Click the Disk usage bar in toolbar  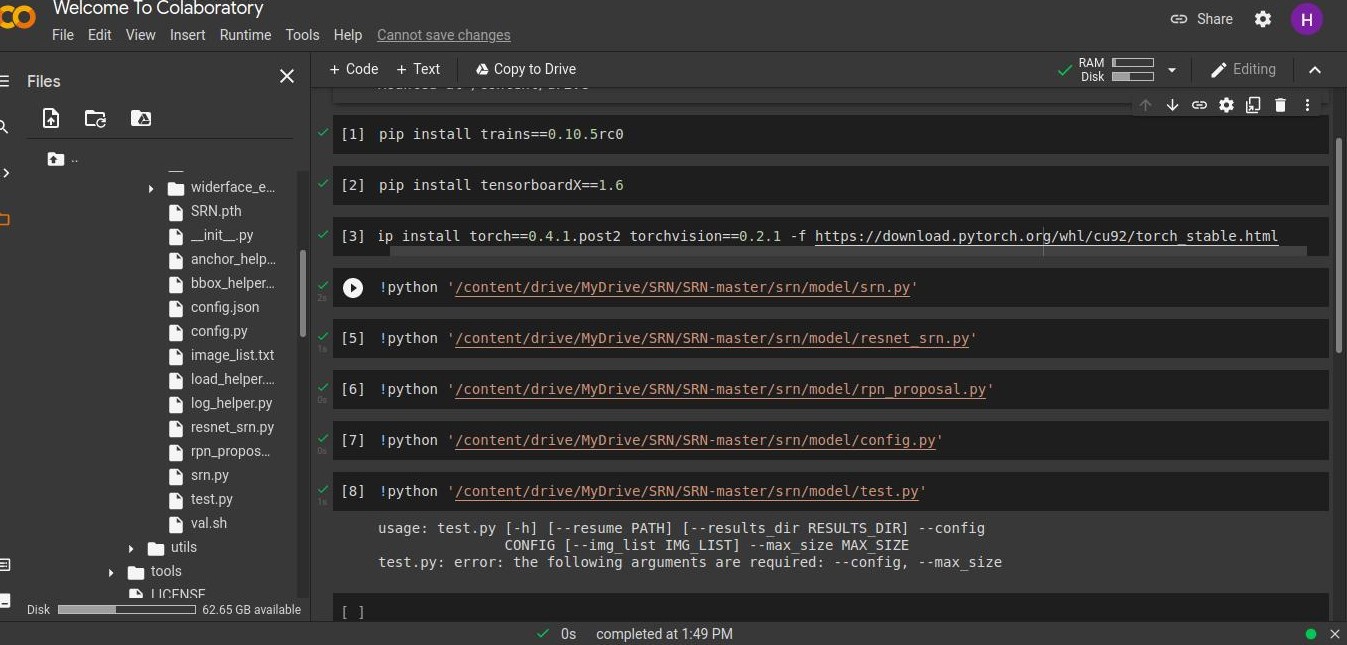(1133, 77)
